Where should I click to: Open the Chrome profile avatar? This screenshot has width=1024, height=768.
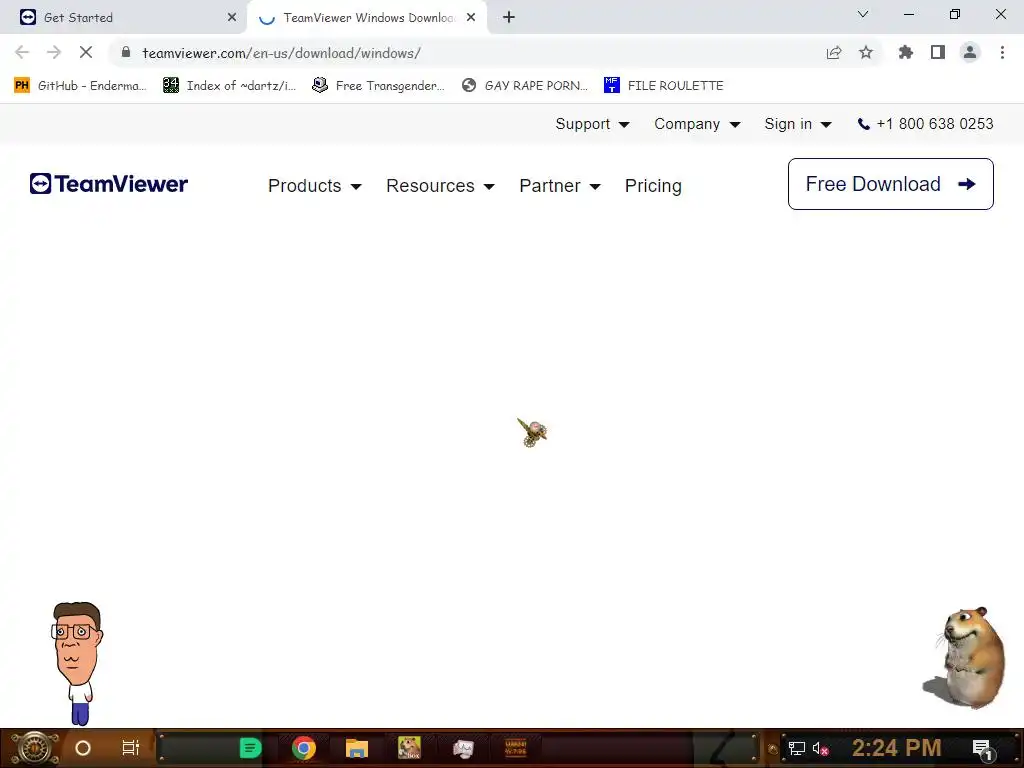coord(970,52)
